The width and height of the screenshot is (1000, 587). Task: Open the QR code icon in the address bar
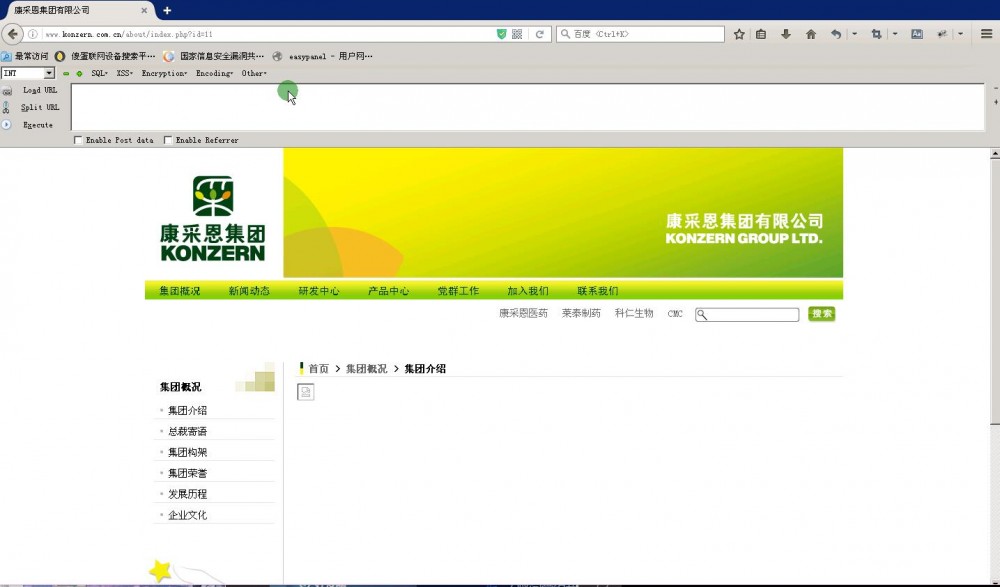click(x=517, y=34)
